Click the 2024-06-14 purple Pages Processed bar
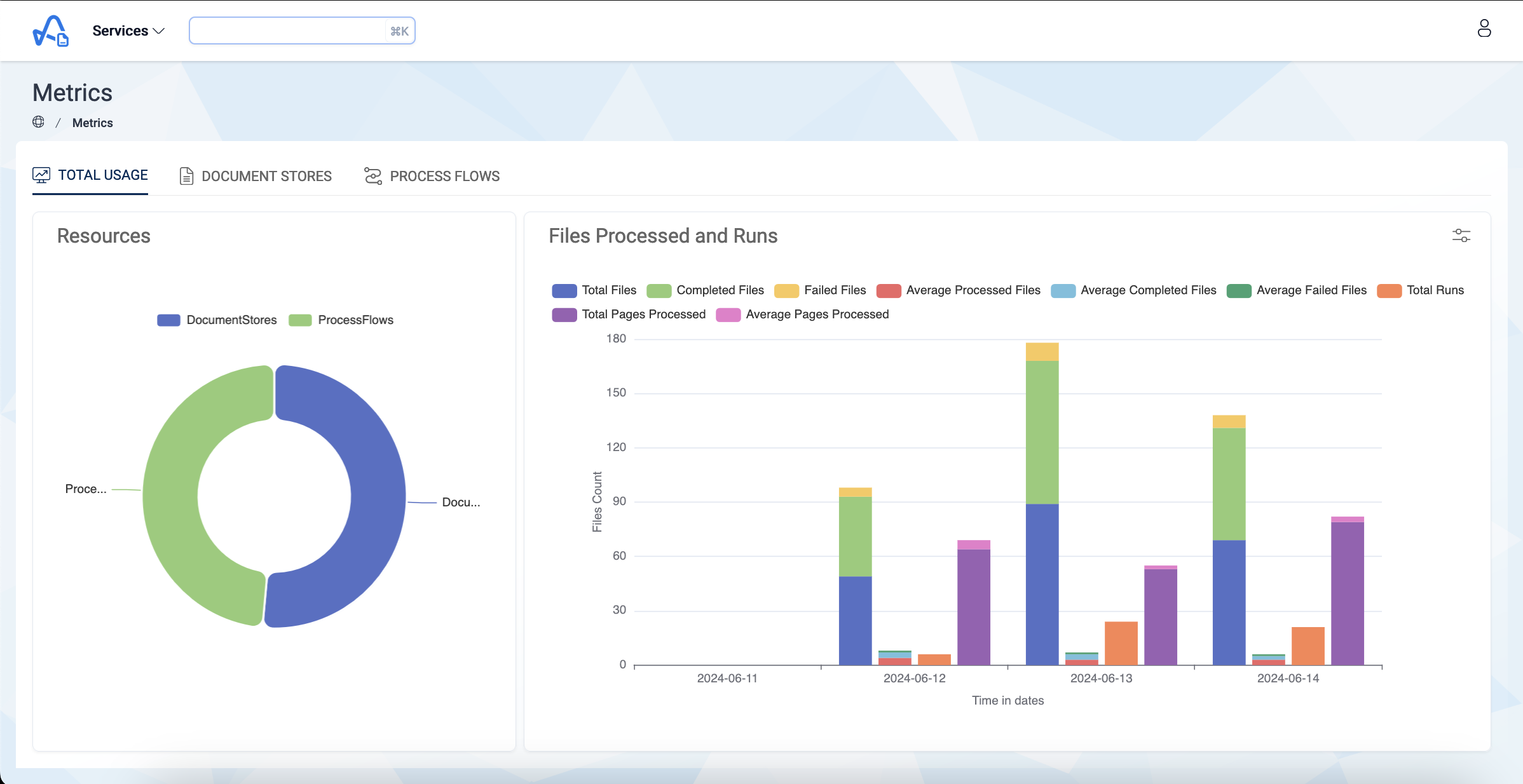 [1347, 593]
